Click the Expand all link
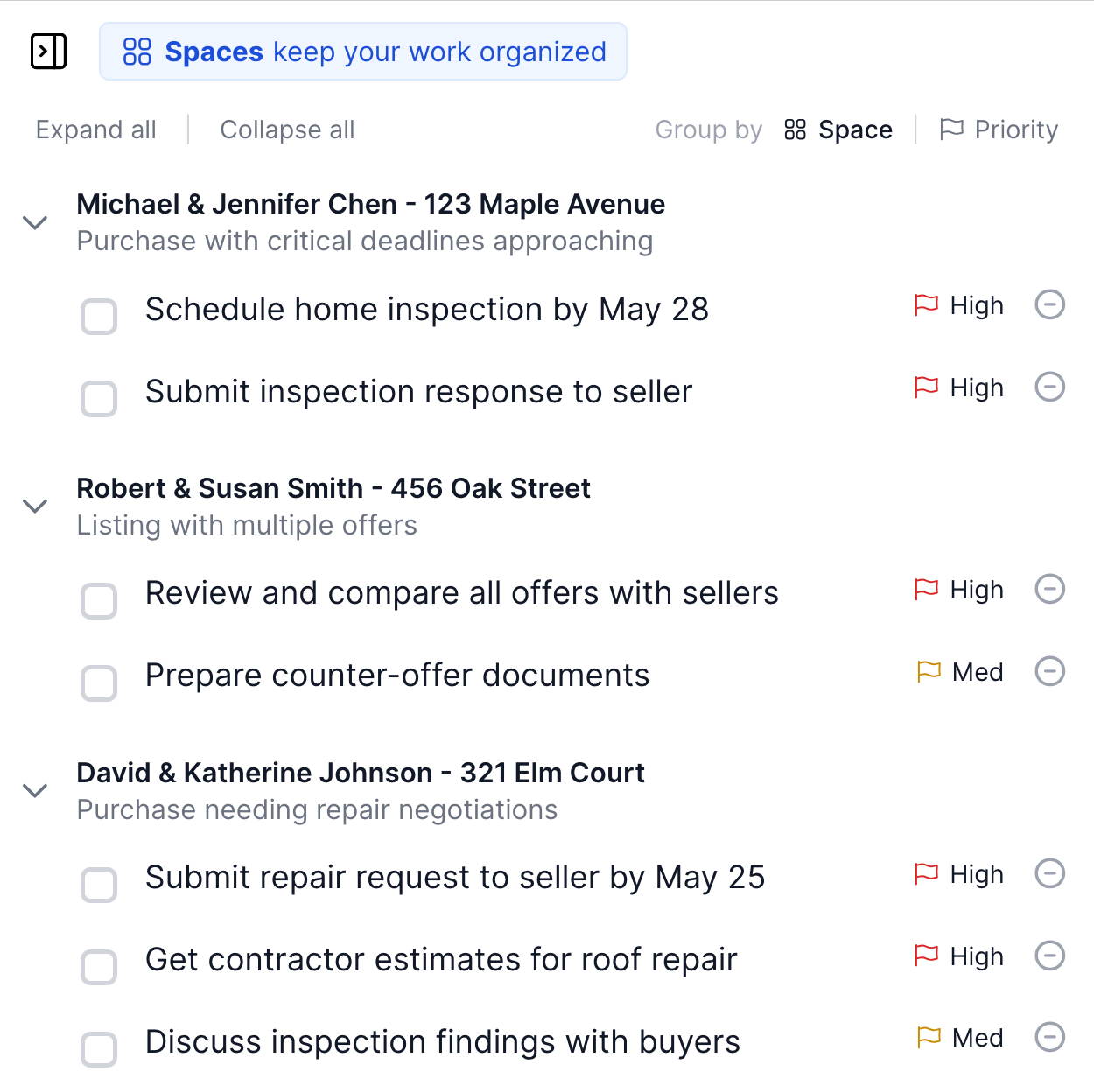 [x=95, y=129]
